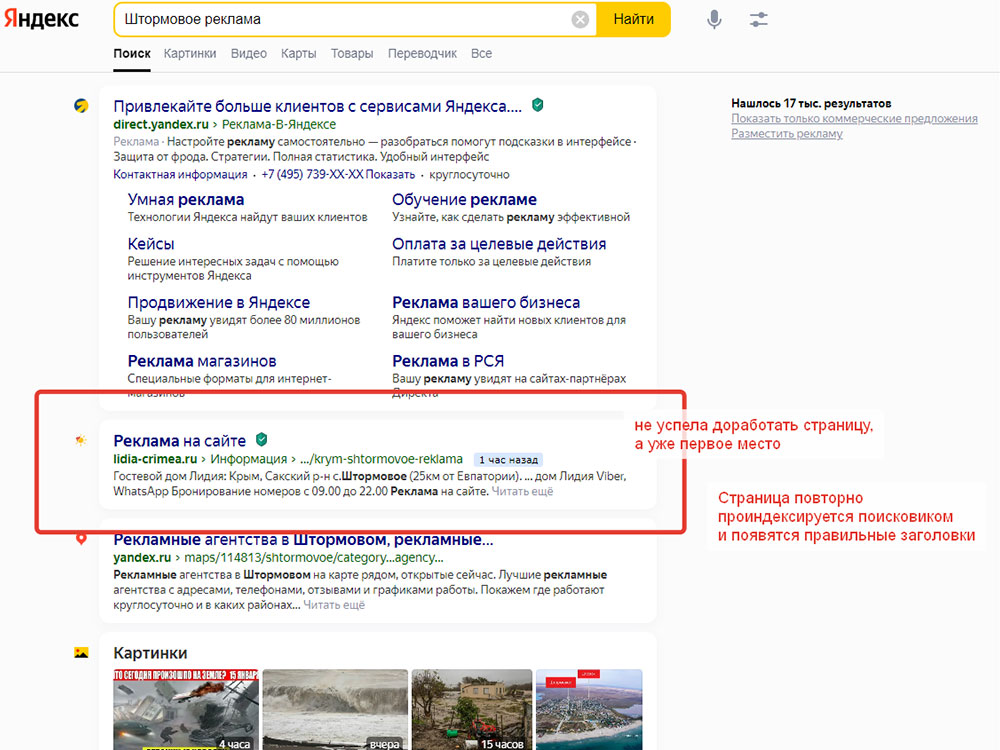Click the red map pin icon of maps result
The width and height of the screenshot is (1000, 750).
(x=81, y=539)
